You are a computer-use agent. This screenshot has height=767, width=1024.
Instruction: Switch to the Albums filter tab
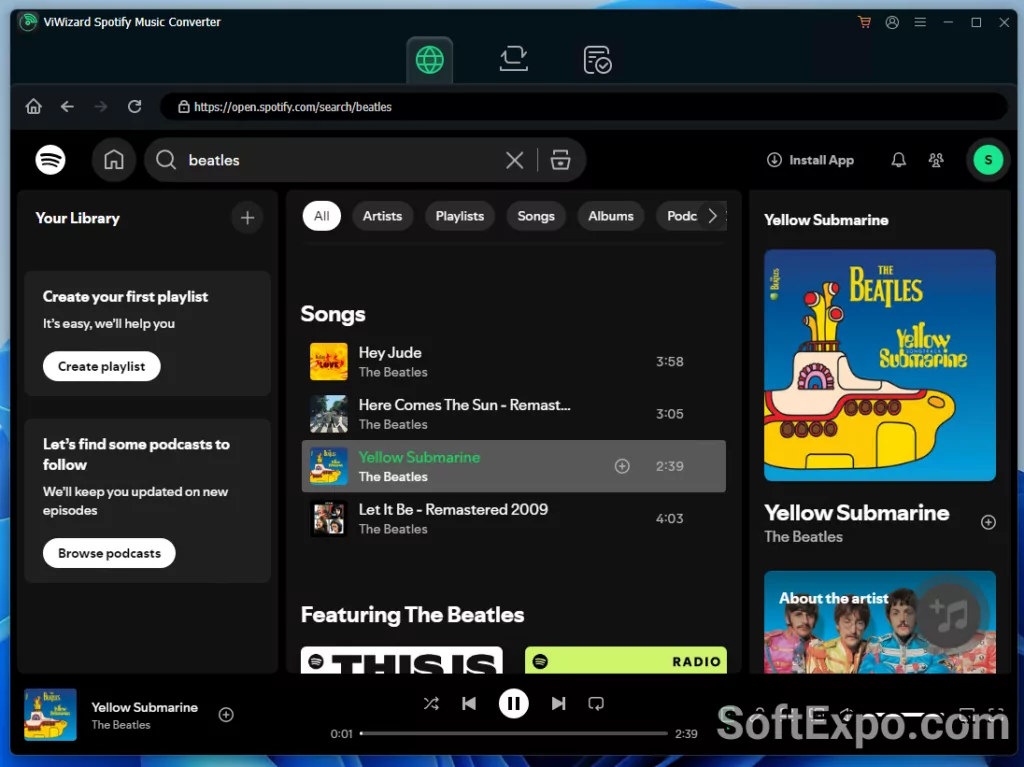(x=610, y=215)
